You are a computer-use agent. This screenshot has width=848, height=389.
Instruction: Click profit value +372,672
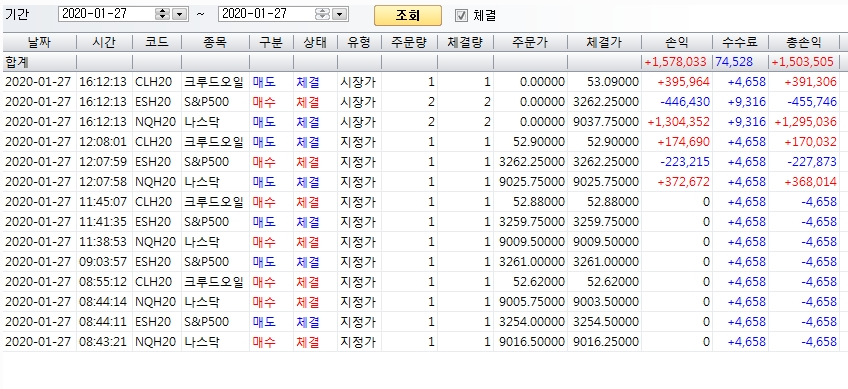[684, 182]
